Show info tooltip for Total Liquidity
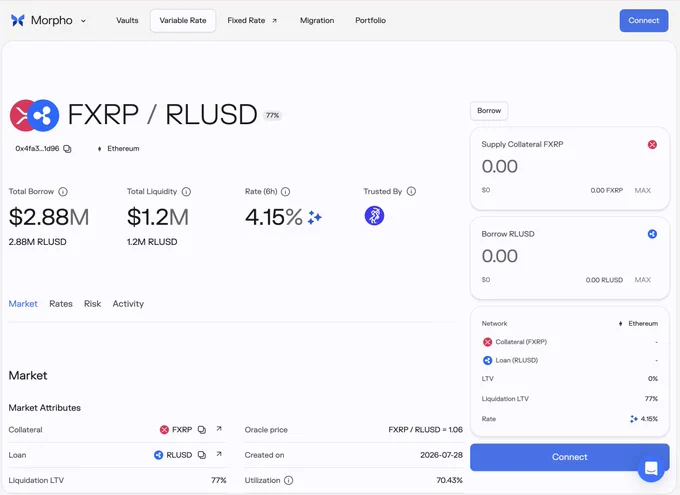This screenshot has height=495, width=680. coord(186,192)
